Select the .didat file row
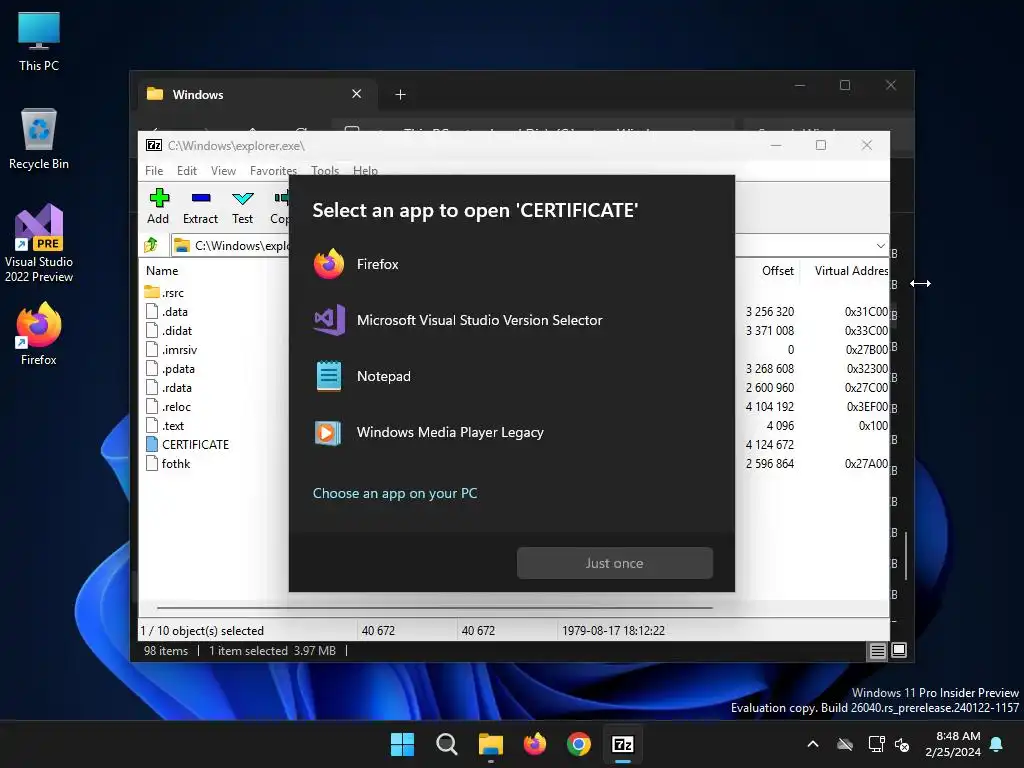 click(168, 330)
